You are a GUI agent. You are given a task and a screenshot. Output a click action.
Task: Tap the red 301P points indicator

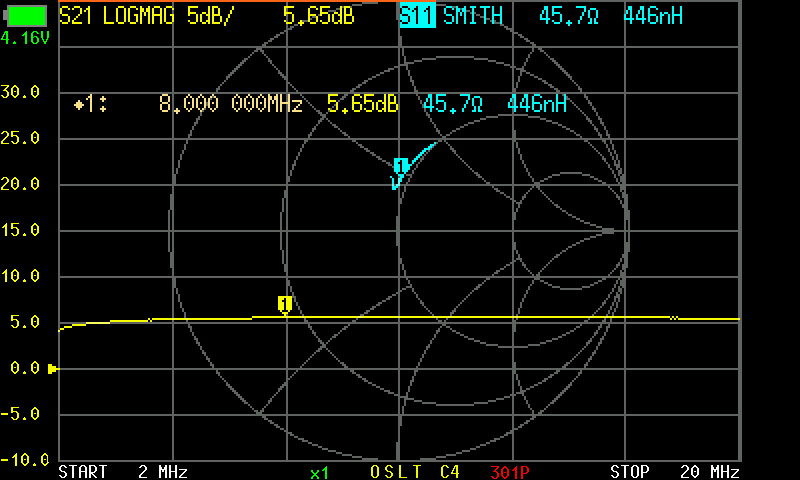510,472
